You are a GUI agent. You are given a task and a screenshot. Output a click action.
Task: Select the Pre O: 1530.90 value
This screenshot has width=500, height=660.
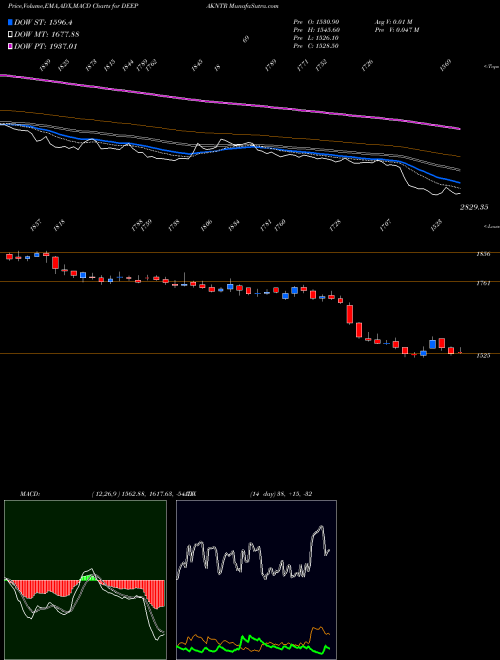pyautogui.click(x=316, y=22)
